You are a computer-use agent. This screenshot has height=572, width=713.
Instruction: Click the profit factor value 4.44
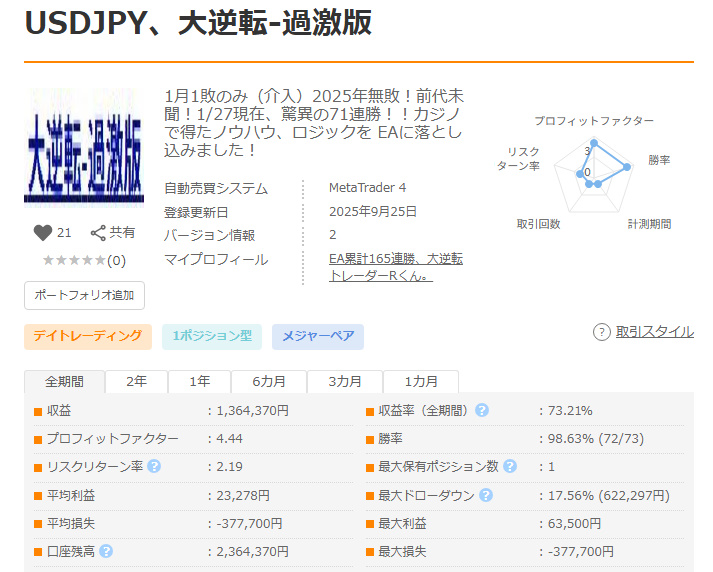tap(230, 439)
